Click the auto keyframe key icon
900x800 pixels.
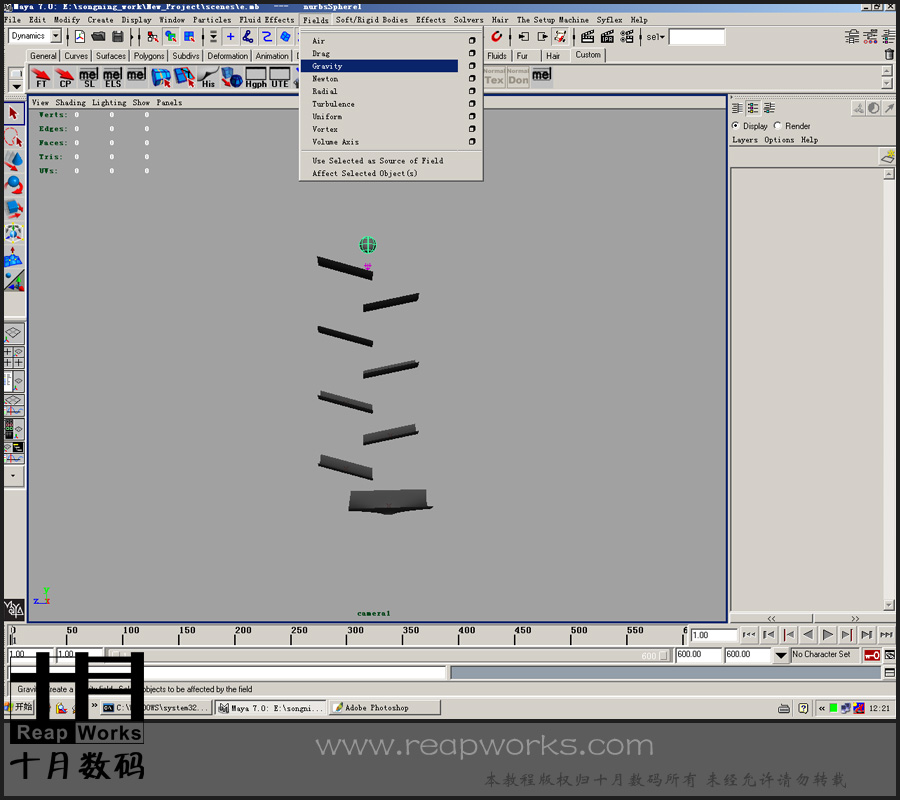pos(872,655)
